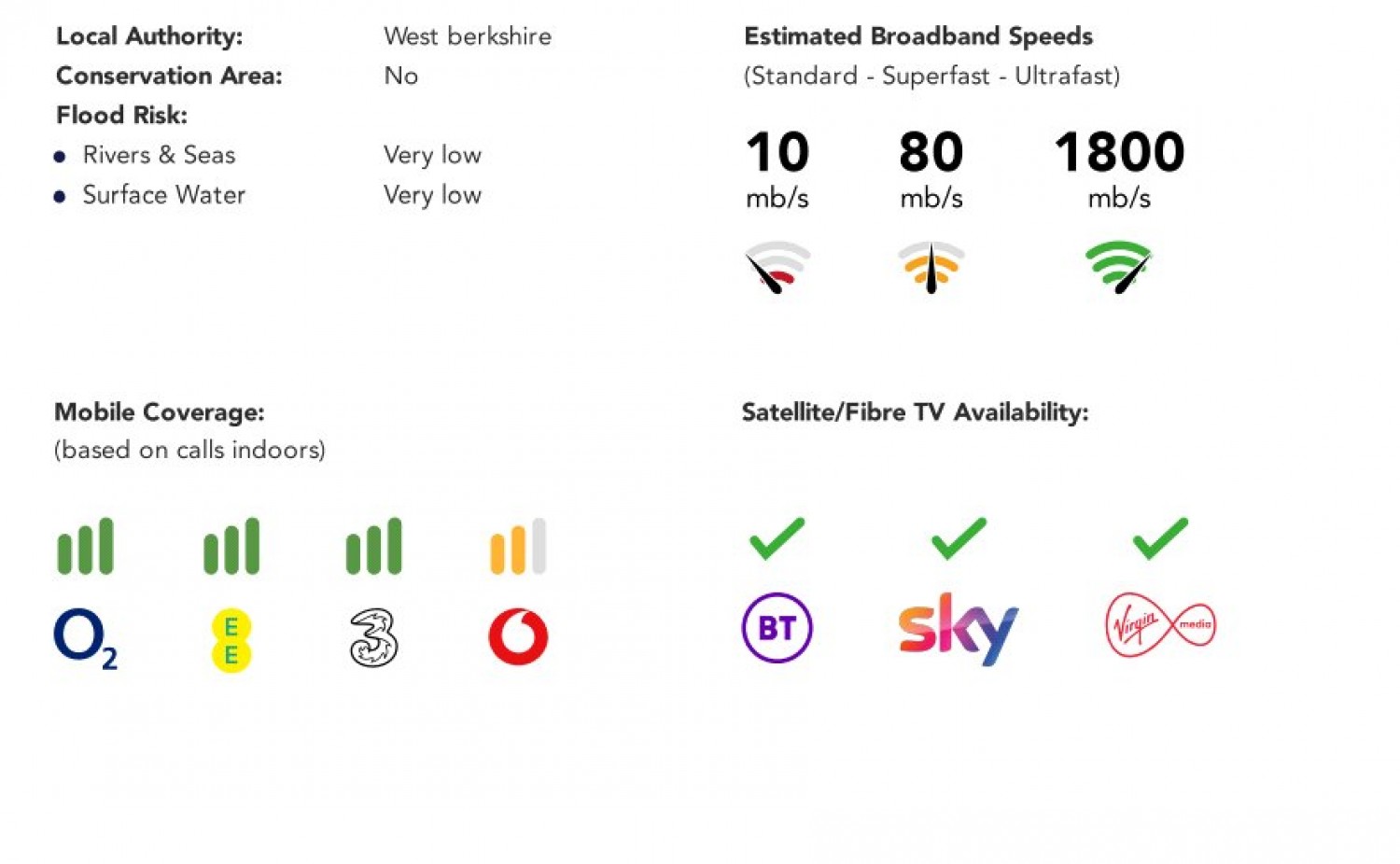Click the West berkshire authority value

[x=468, y=36]
